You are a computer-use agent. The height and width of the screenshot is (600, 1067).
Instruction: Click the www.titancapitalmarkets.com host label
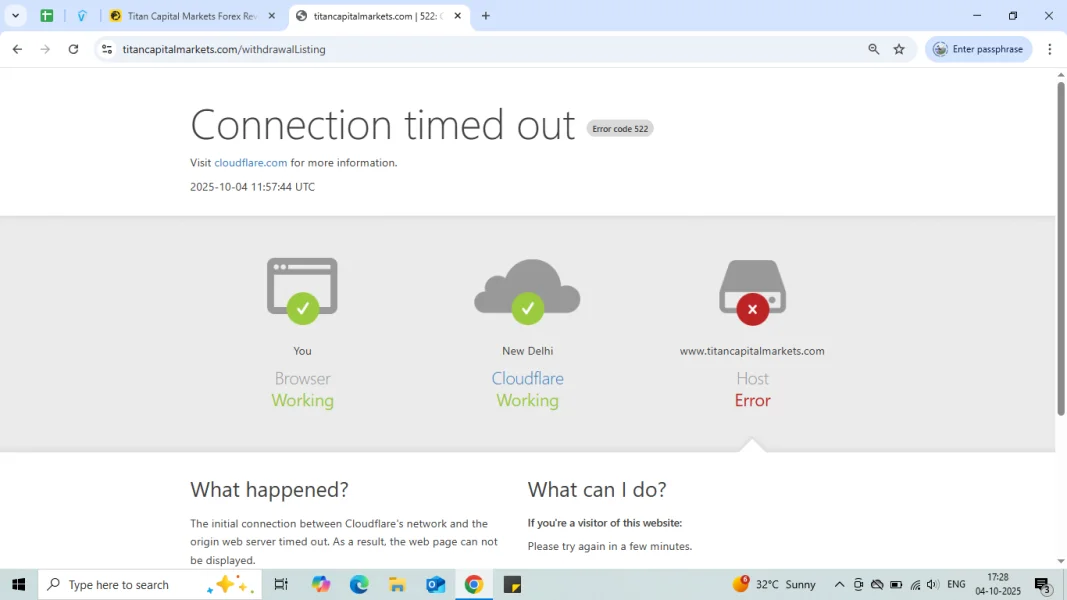point(752,351)
